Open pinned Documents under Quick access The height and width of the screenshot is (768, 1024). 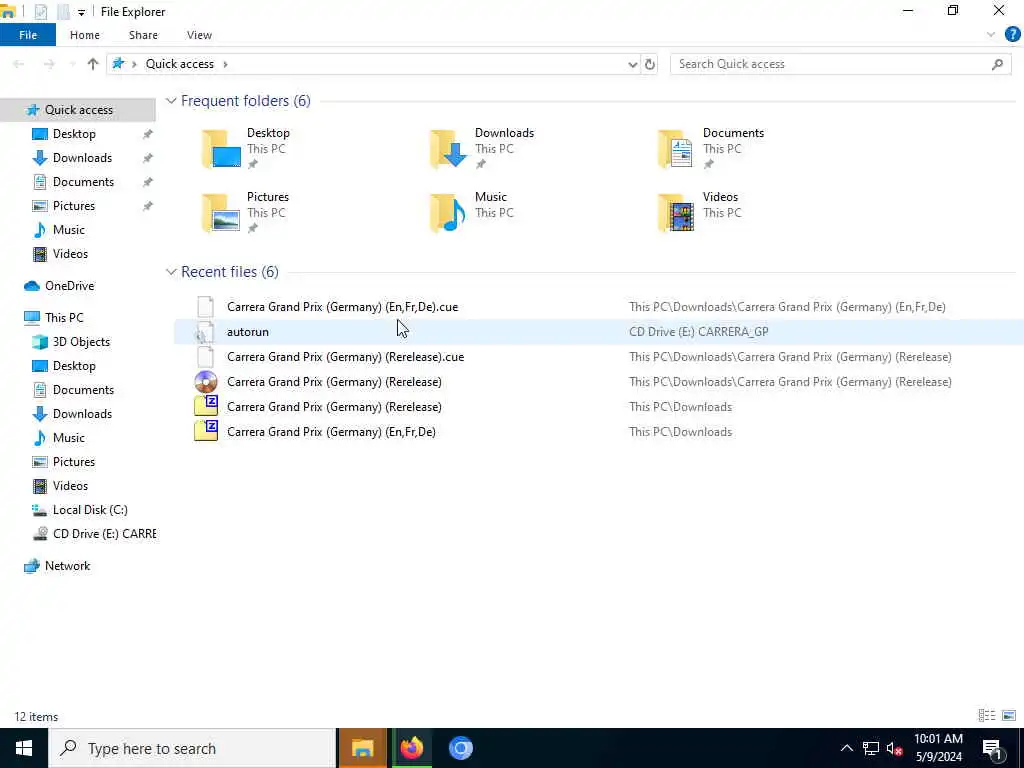tap(83, 182)
